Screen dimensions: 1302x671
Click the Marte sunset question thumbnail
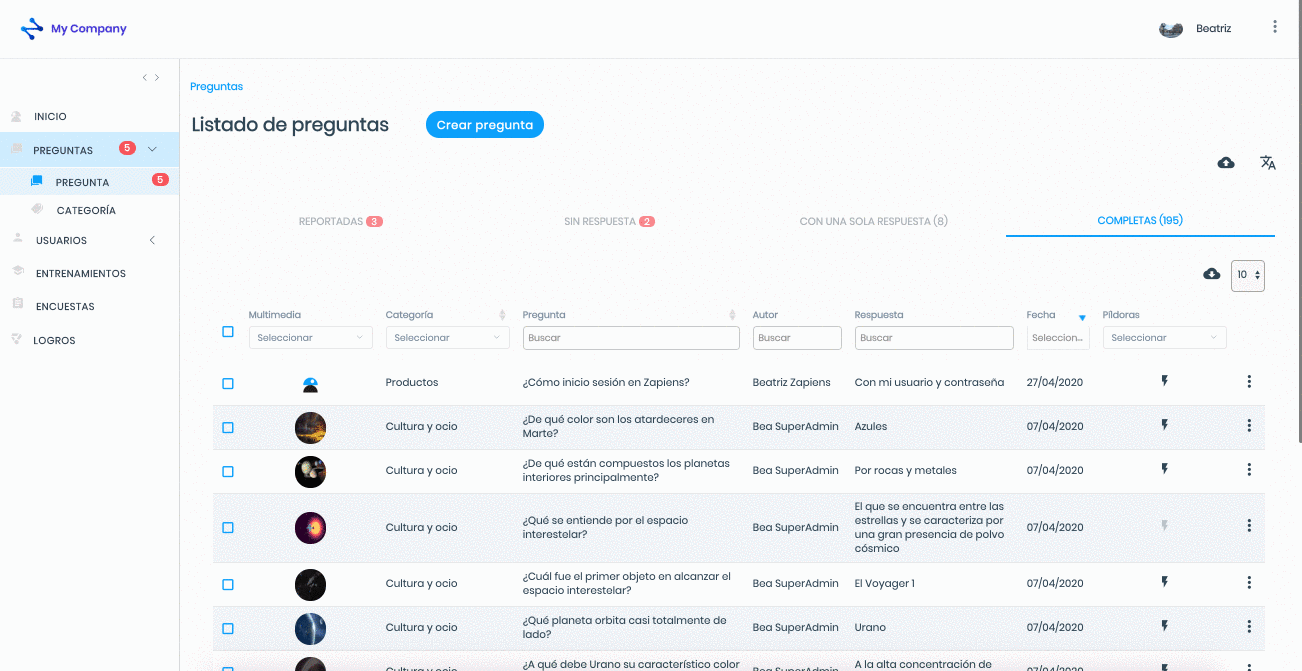tap(310, 428)
